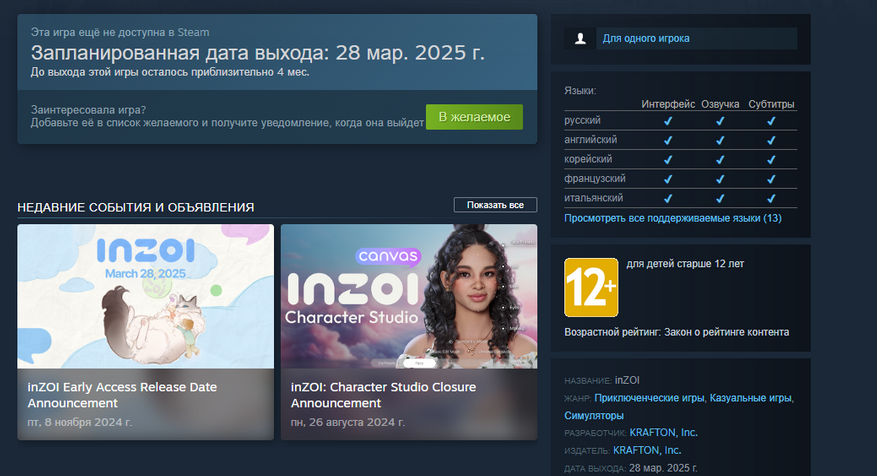Click the voiceover checkmark for французский
The image size is (877, 476).
tap(720, 179)
